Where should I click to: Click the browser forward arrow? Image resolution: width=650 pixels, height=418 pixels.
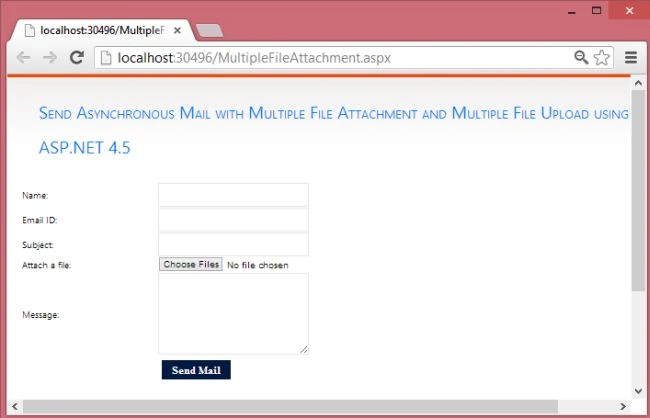[x=50, y=57]
